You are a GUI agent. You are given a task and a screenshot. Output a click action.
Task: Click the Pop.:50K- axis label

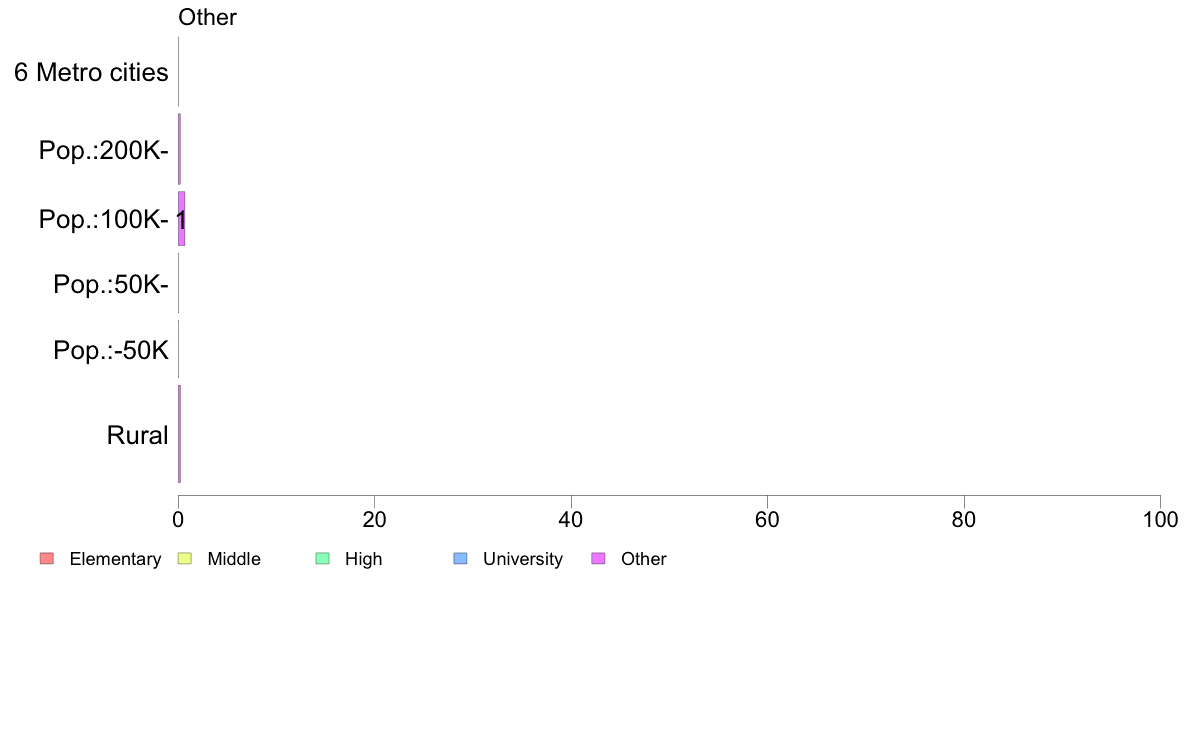(x=111, y=284)
